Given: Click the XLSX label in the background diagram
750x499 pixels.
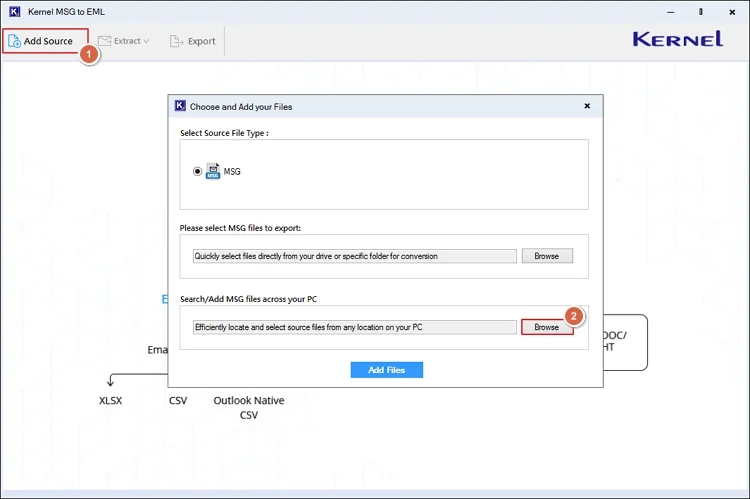Looking at the screenshot, I should pyautogui.click(x=110, y=400).
